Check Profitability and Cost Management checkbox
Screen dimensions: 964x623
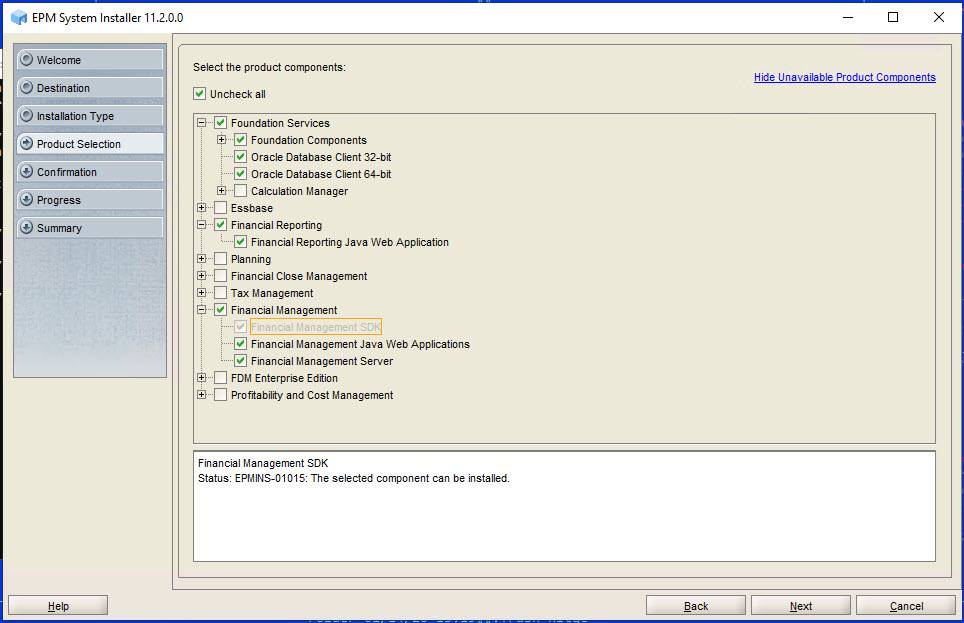[x=221, y=395]
